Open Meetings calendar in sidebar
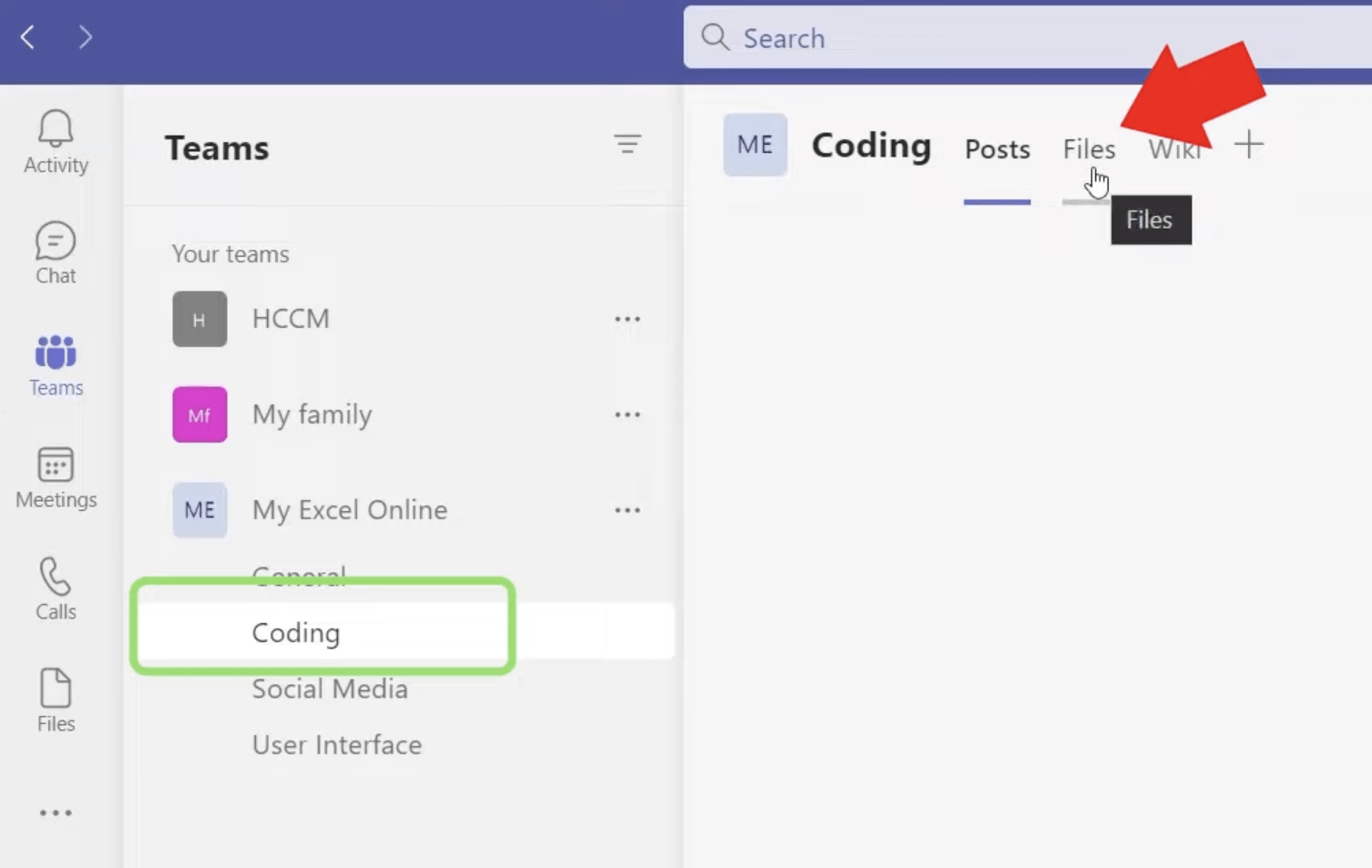The image size is (1372, 868). coord(56,477)
